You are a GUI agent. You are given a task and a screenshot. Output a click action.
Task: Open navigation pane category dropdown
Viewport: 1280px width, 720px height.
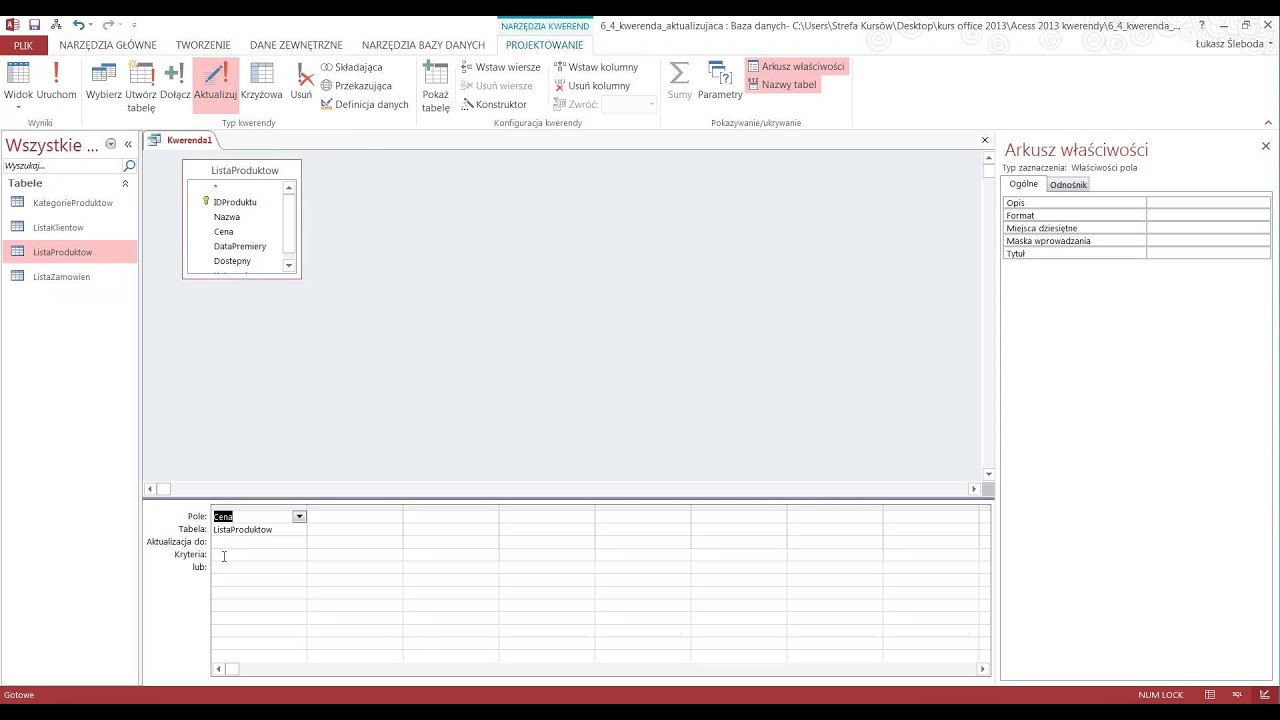tap(110, 144)
